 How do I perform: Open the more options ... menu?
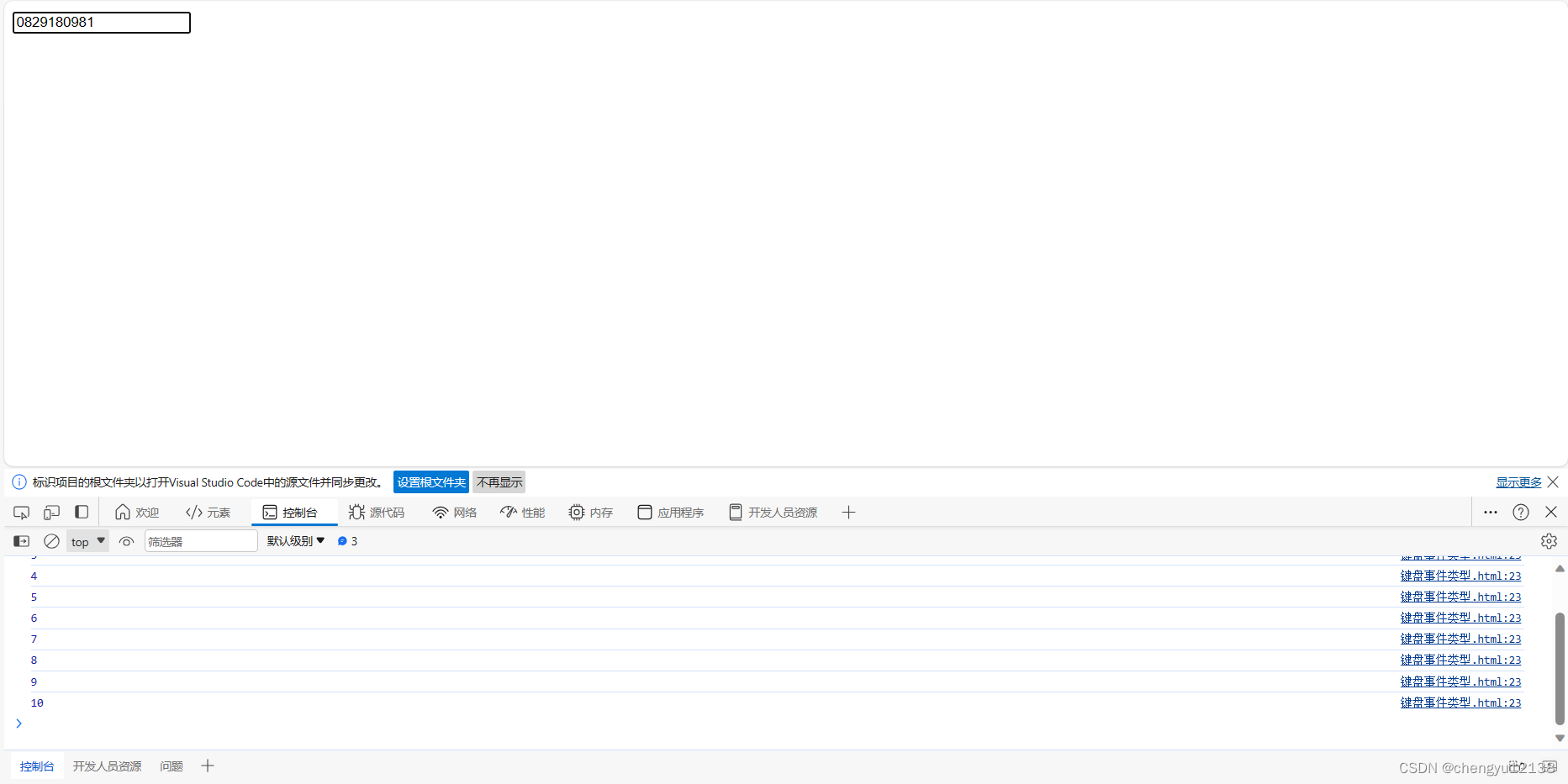coord(1490,512)
